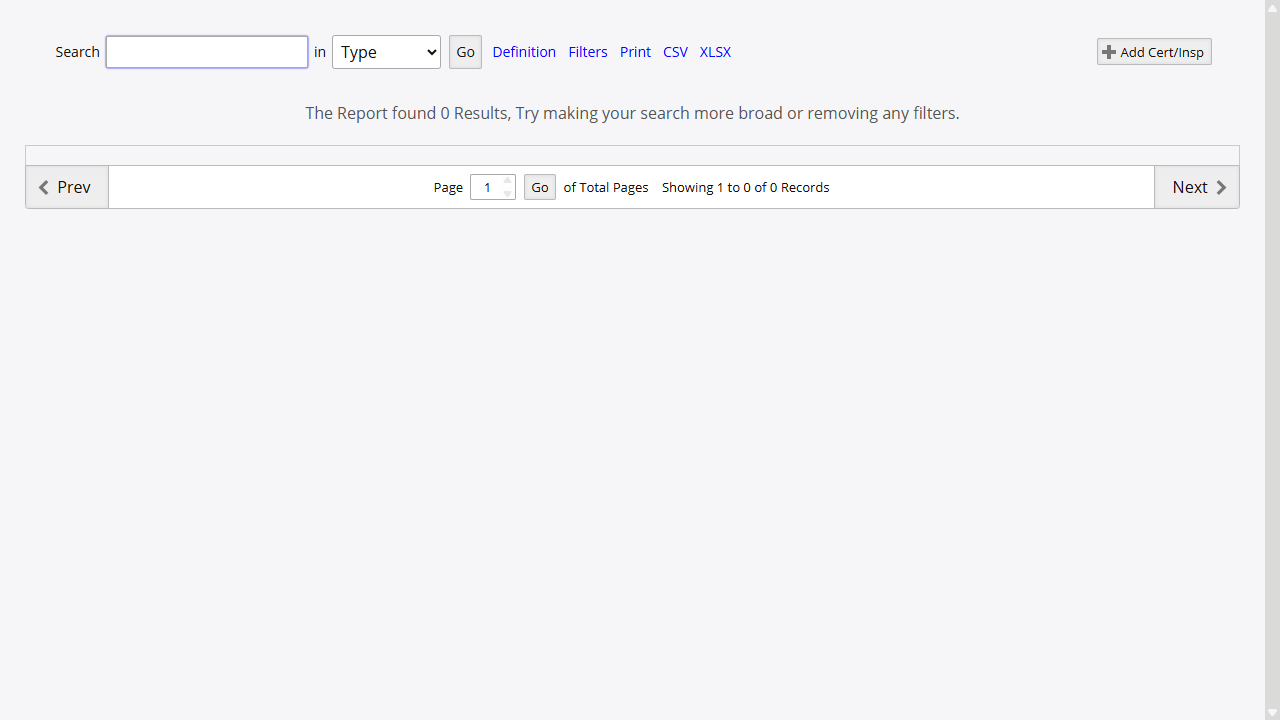The image size is (1280, 720).
Task: Click inside the Search text box
Action: [x=207, y=52]
